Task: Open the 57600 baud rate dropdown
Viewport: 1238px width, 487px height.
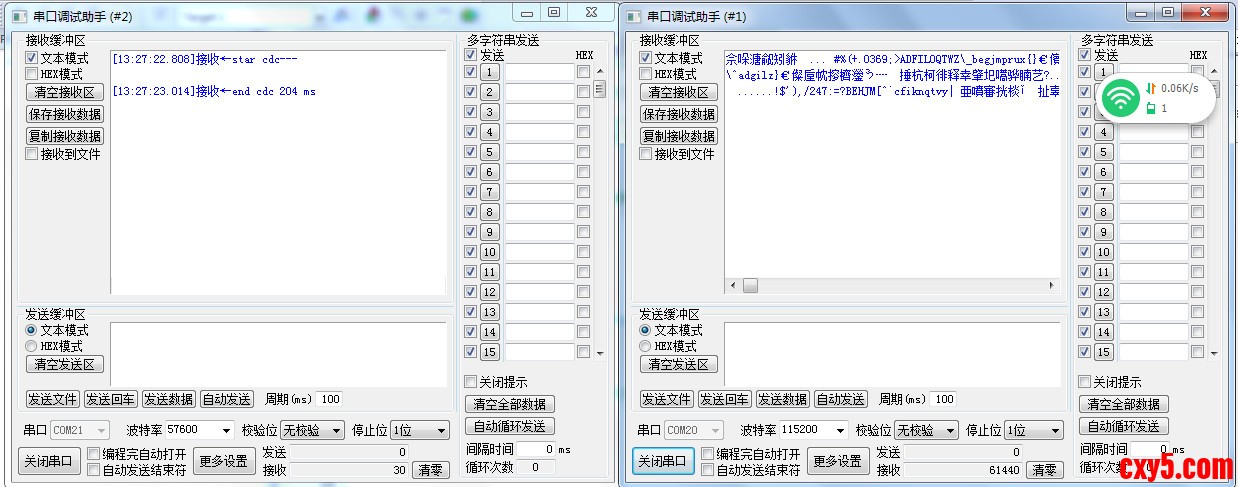Action: pos(198,430)
